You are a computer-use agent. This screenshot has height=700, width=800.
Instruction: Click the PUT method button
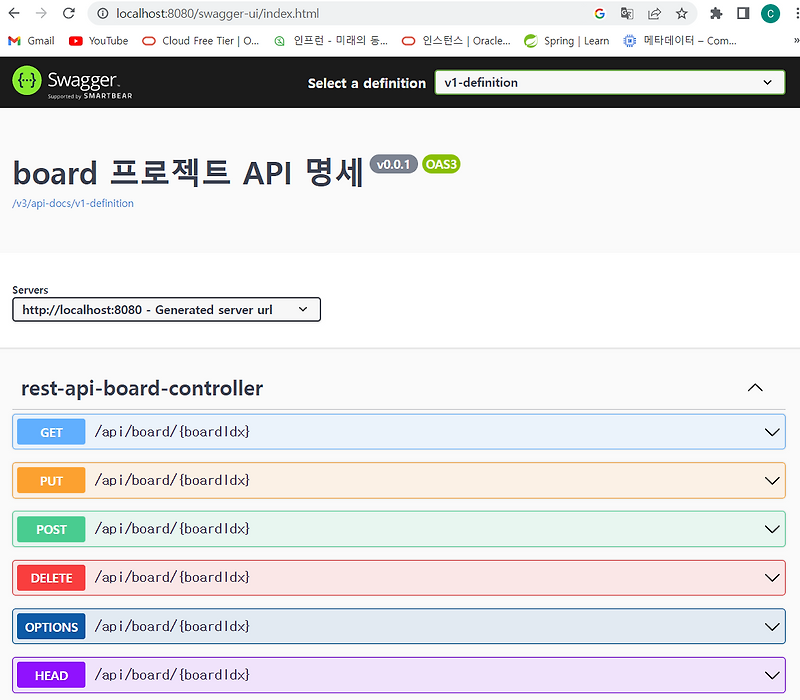tap(51, 481)
